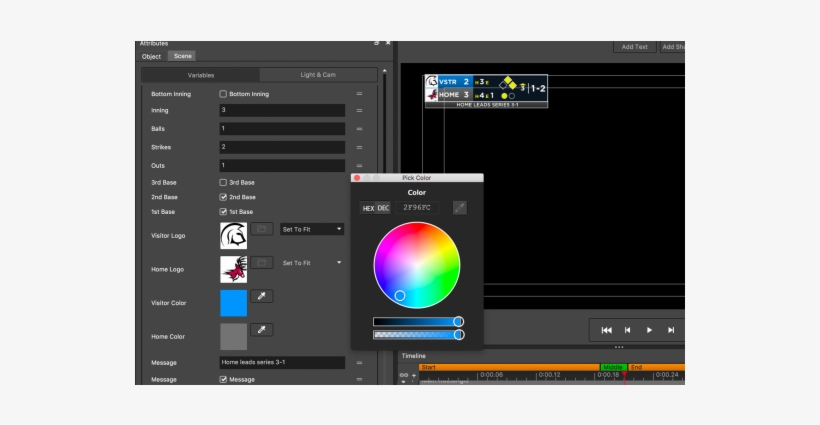Screen dimensions: 820x425
Task: Browse folder for Visitor Logo
Action: [261, 229]
